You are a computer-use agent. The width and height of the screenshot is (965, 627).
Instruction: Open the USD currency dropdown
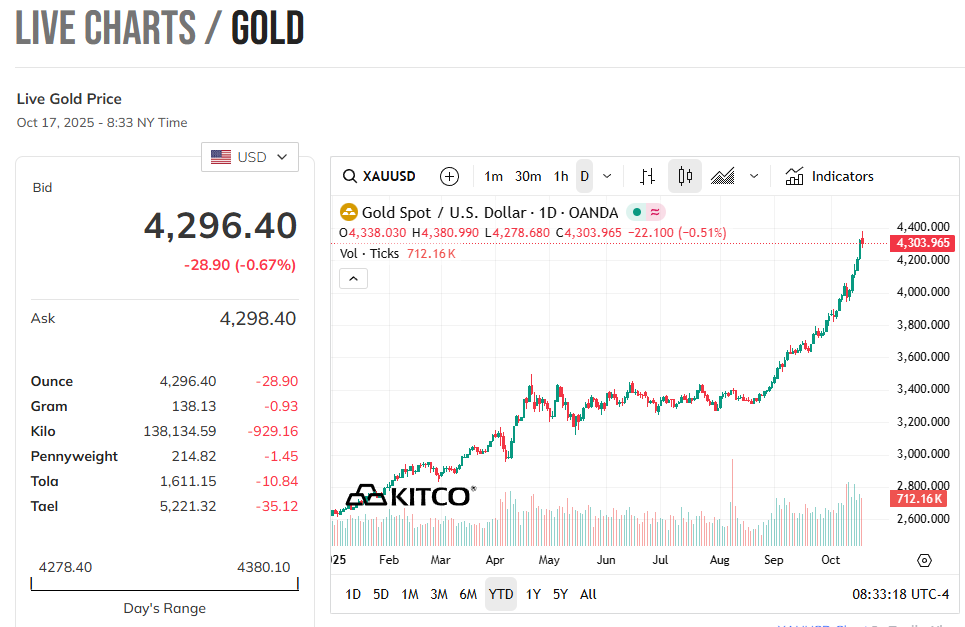tap(250, 157)
